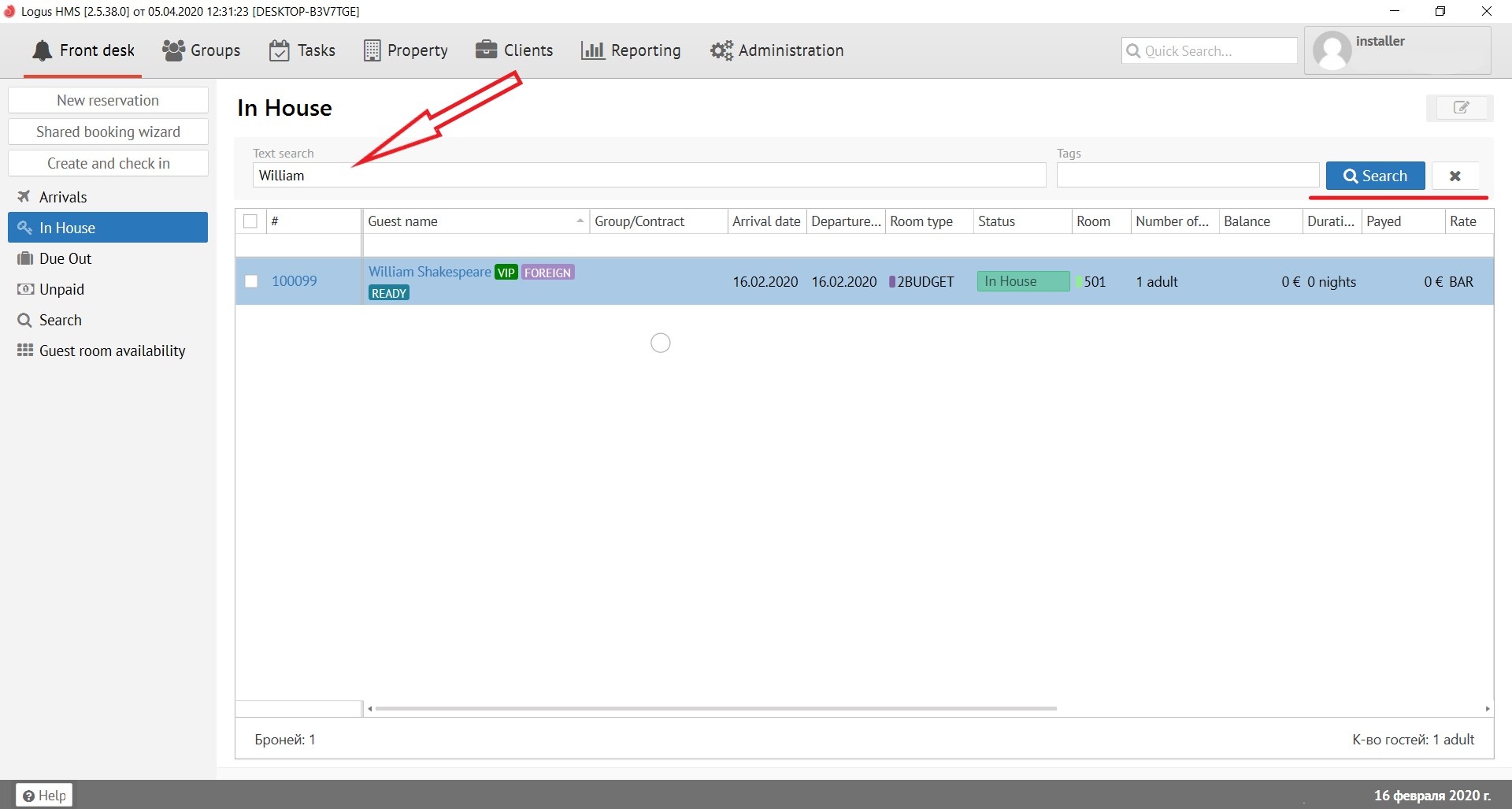Click the Tasks calendar-check icon

(x=279, y=50)
